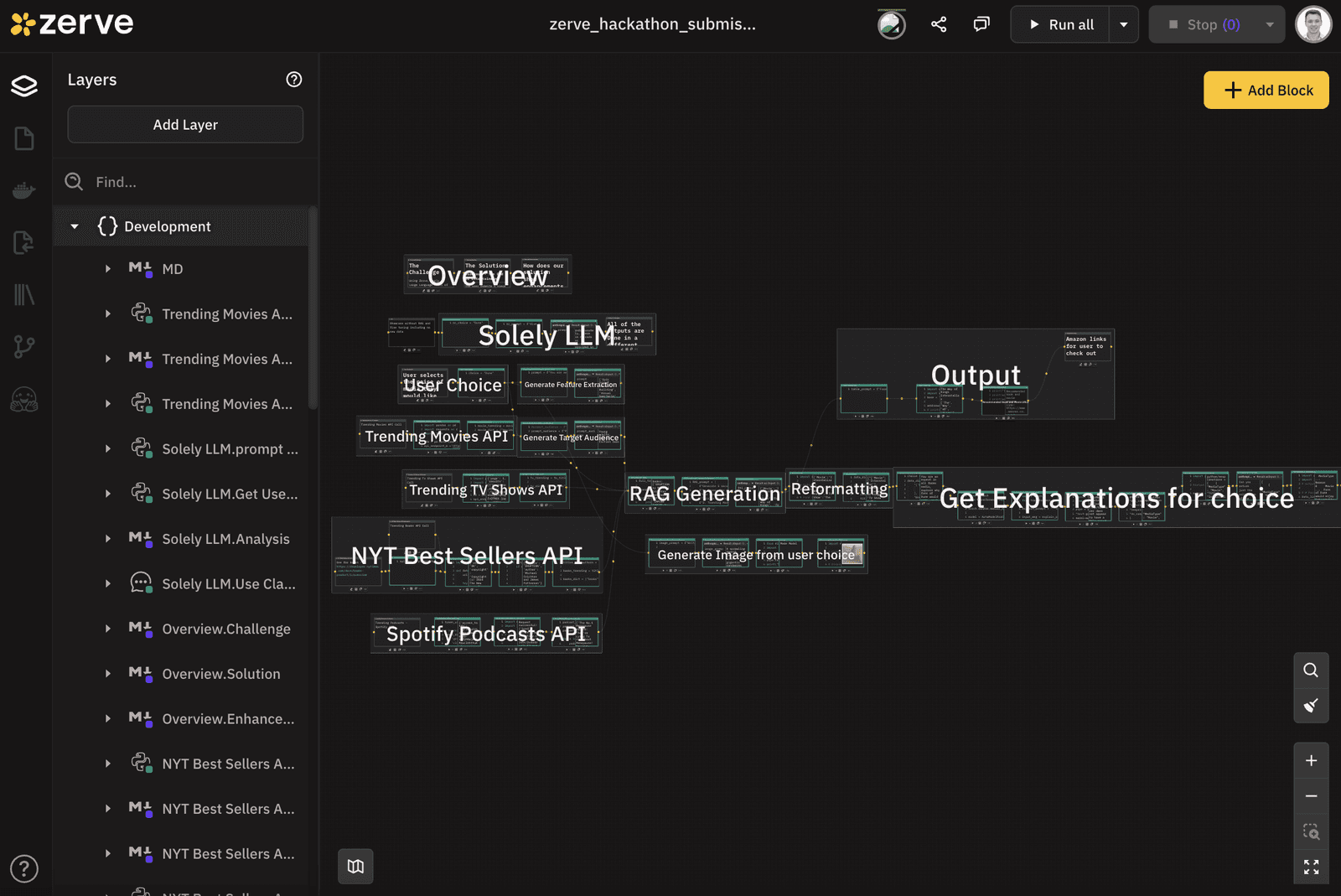Select the Files icon in left sidebar
Screen dimensions: 1341x896
pos(24,139)
